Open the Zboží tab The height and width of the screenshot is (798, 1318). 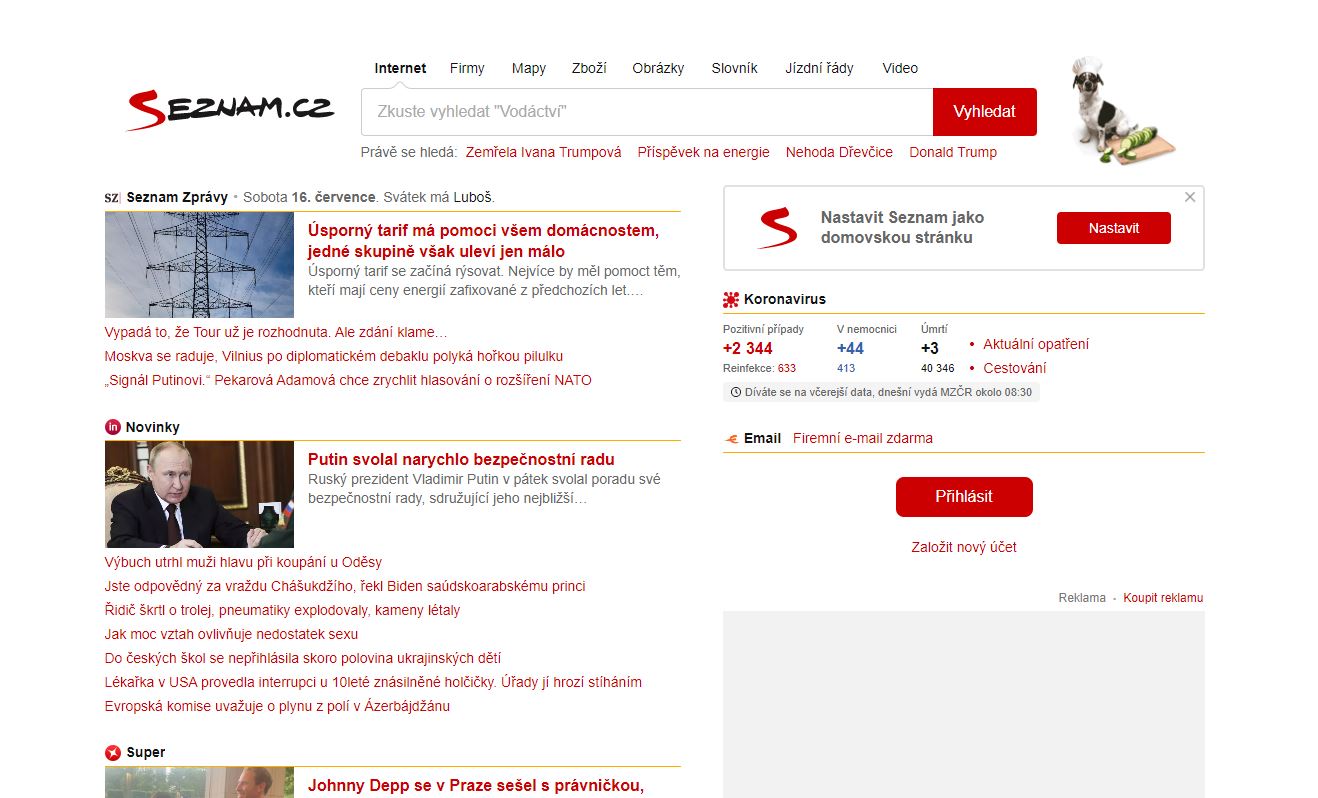[589, 68]
